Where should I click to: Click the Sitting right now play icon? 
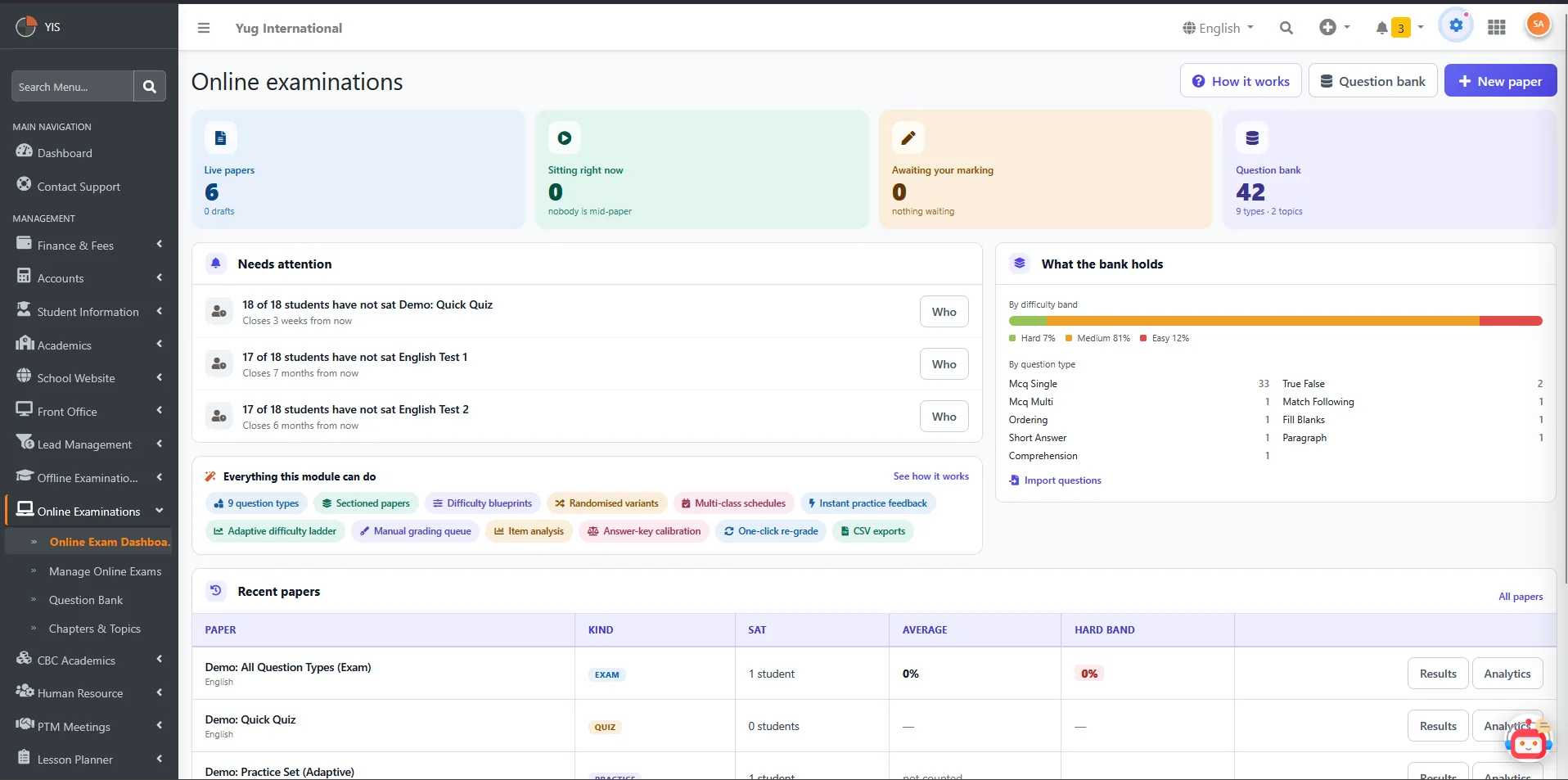pyautogui.click(x=564, y=138)
